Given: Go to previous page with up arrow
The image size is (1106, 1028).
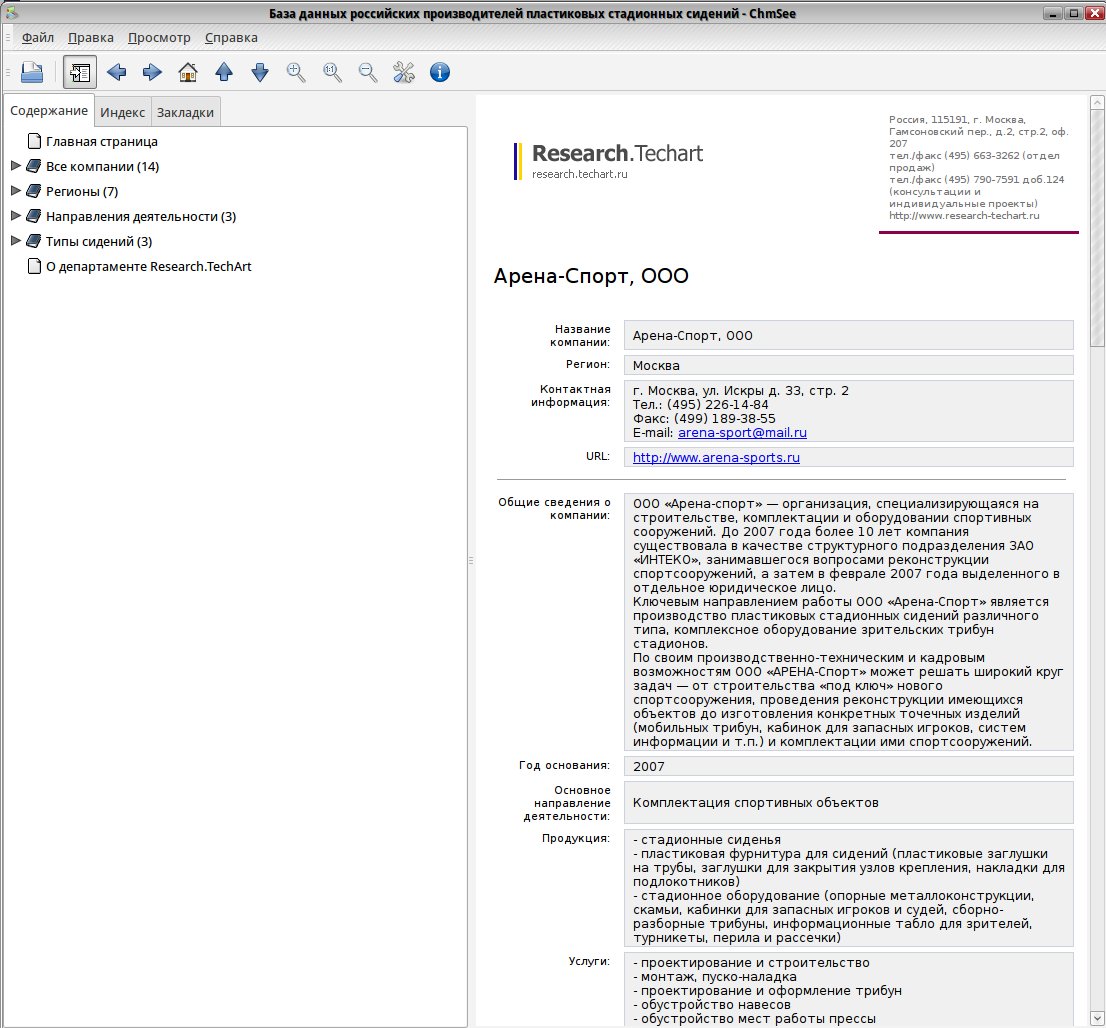Looking at the screenshot, I should click(224, 72).
